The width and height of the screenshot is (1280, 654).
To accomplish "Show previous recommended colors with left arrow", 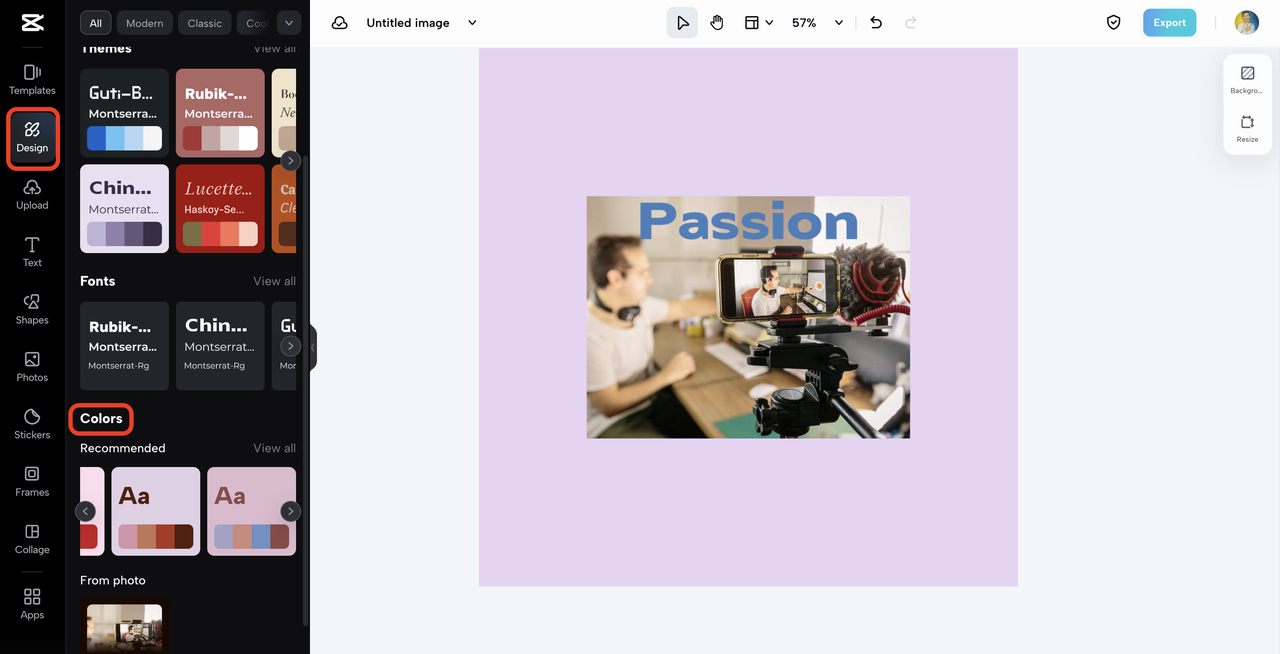I will 85,511.
